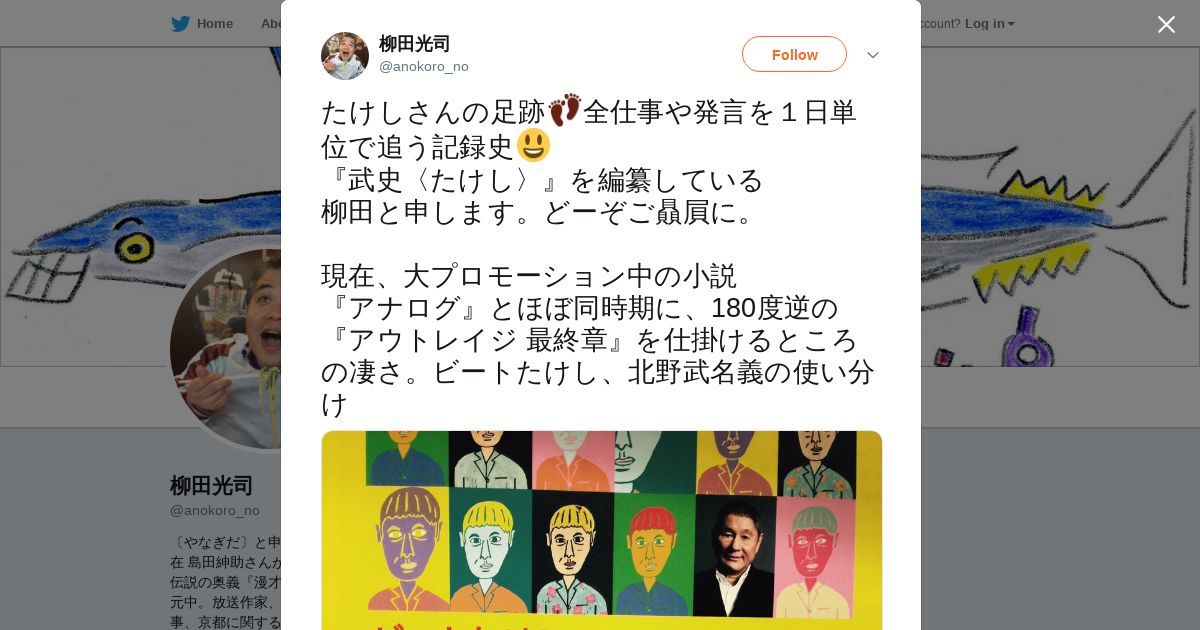
Task: Click the partially hidden About menu item
Action: [271, 24]
